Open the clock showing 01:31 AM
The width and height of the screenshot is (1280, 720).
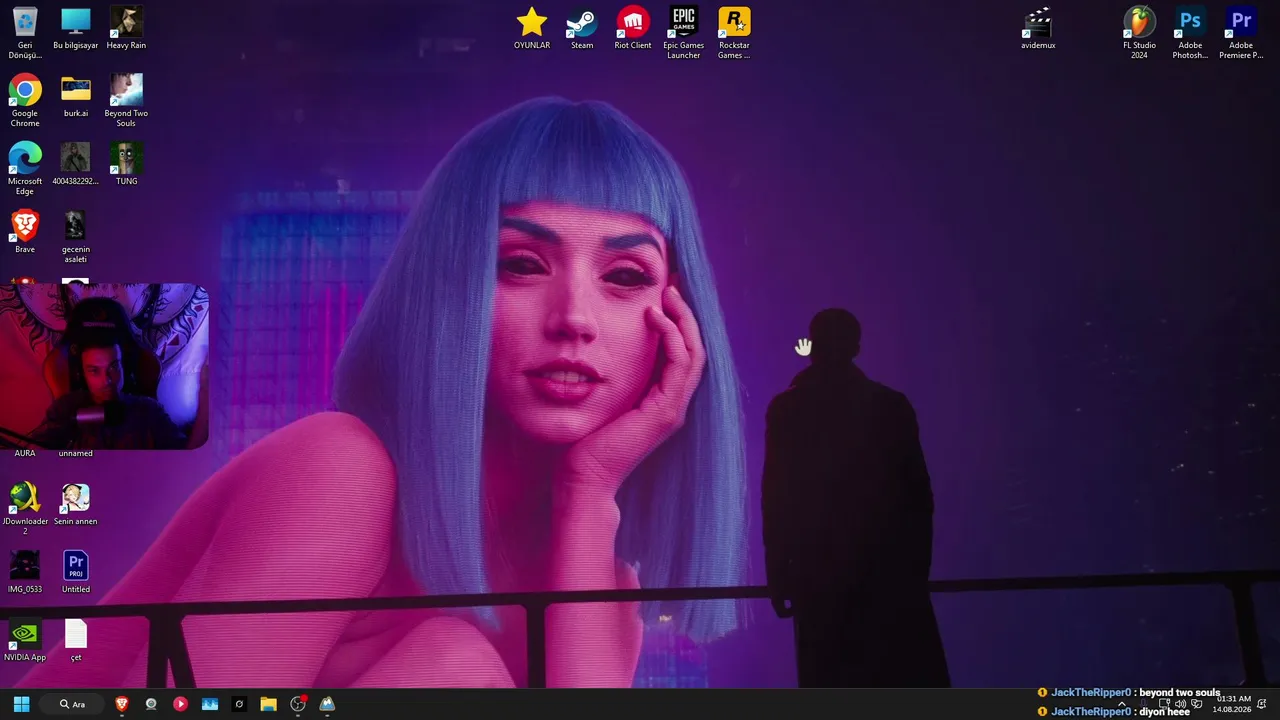(x=1232, y=704)
